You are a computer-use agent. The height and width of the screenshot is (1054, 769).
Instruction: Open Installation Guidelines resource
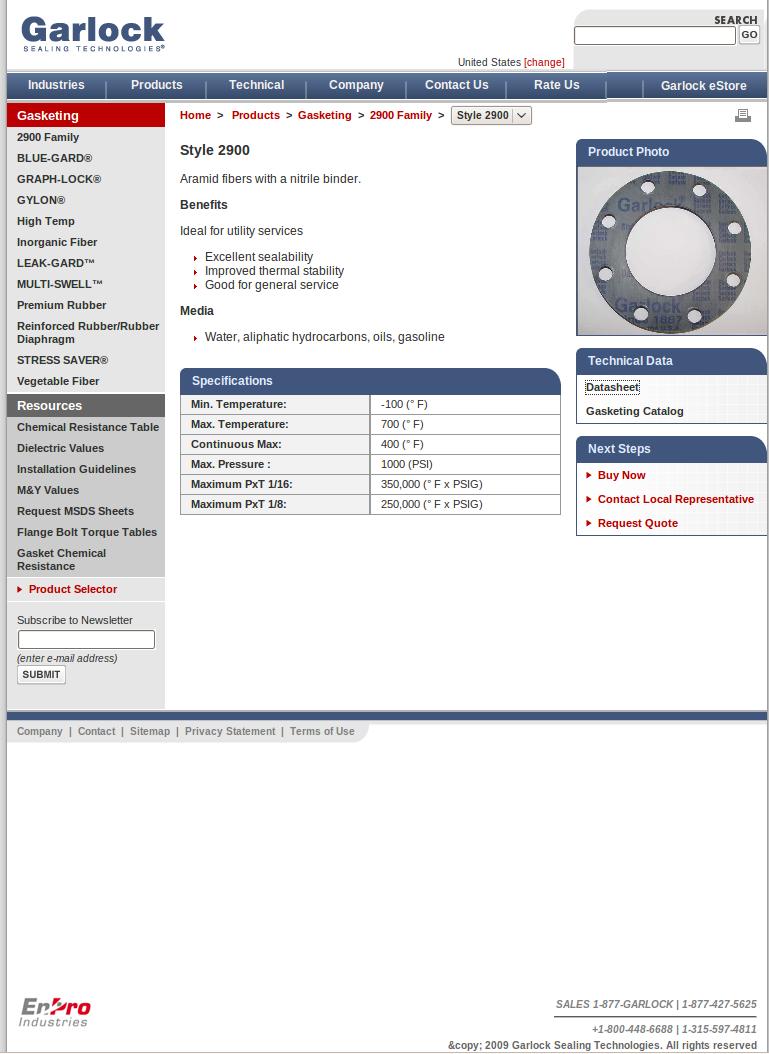click(x=76, y=469)
